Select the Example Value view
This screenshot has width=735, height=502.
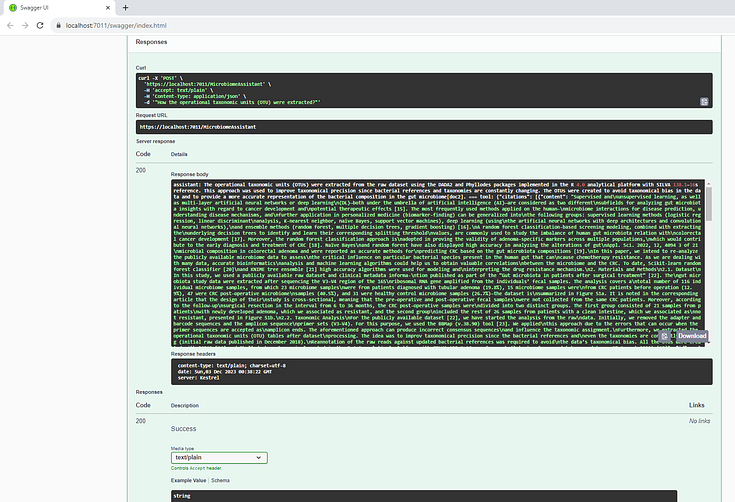pos(188,480)
